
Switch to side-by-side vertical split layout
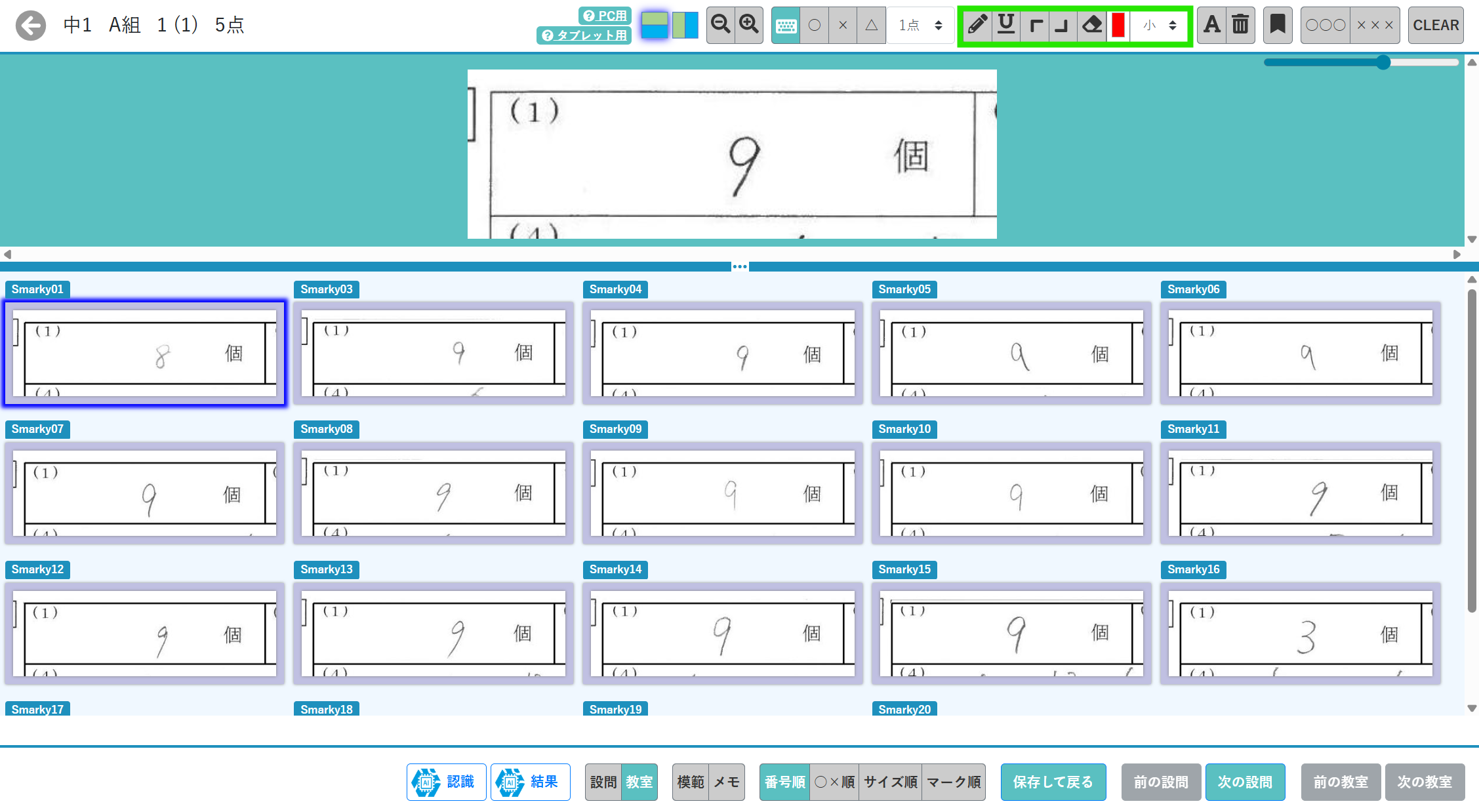(x=685, y=26)
